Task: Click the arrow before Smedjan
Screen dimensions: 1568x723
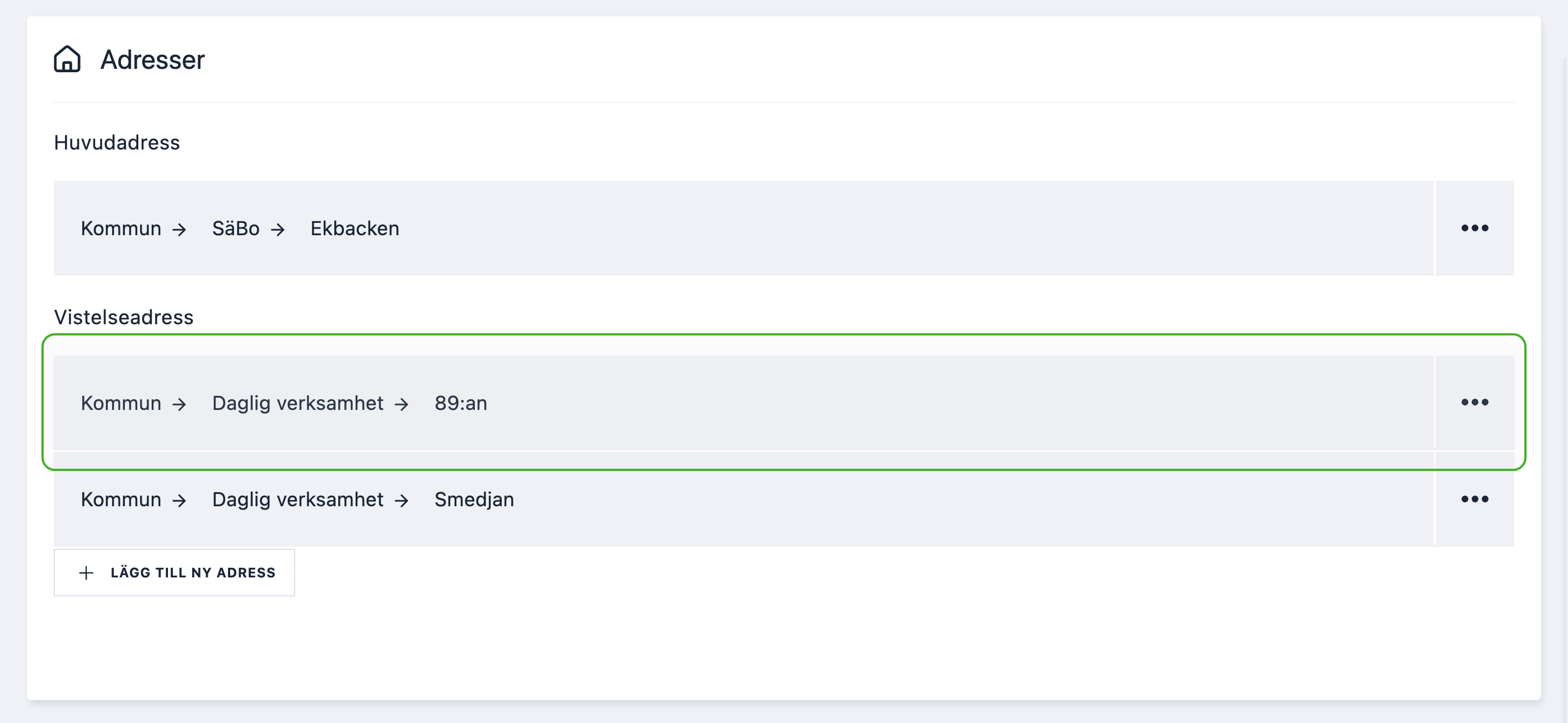Action: pyautogui.click(x=401, y=500)
